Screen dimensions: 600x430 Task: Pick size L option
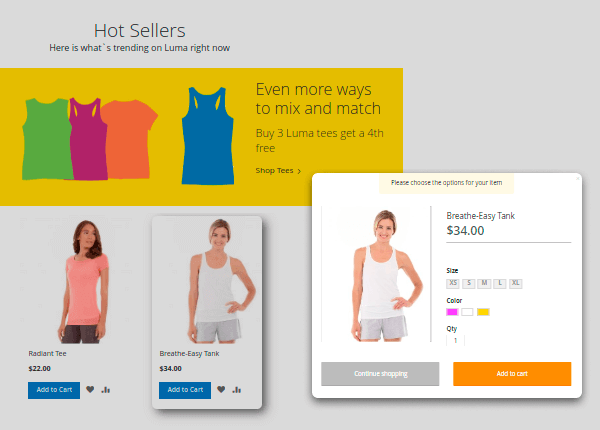click(x=500, y=283)
